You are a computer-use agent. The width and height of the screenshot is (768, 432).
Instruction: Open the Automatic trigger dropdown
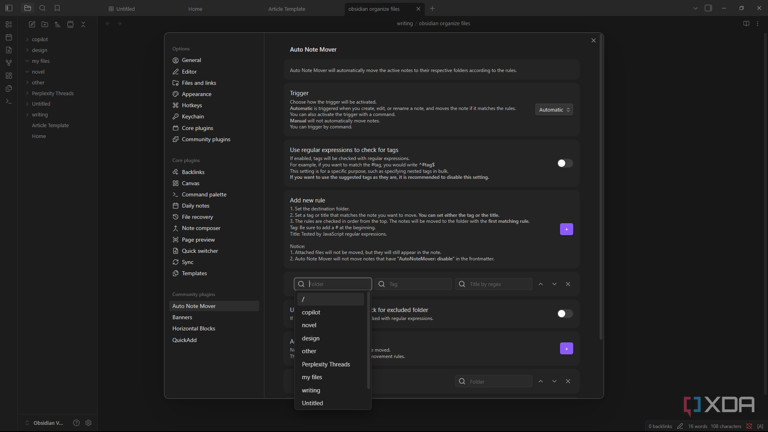tap(554, 110)
